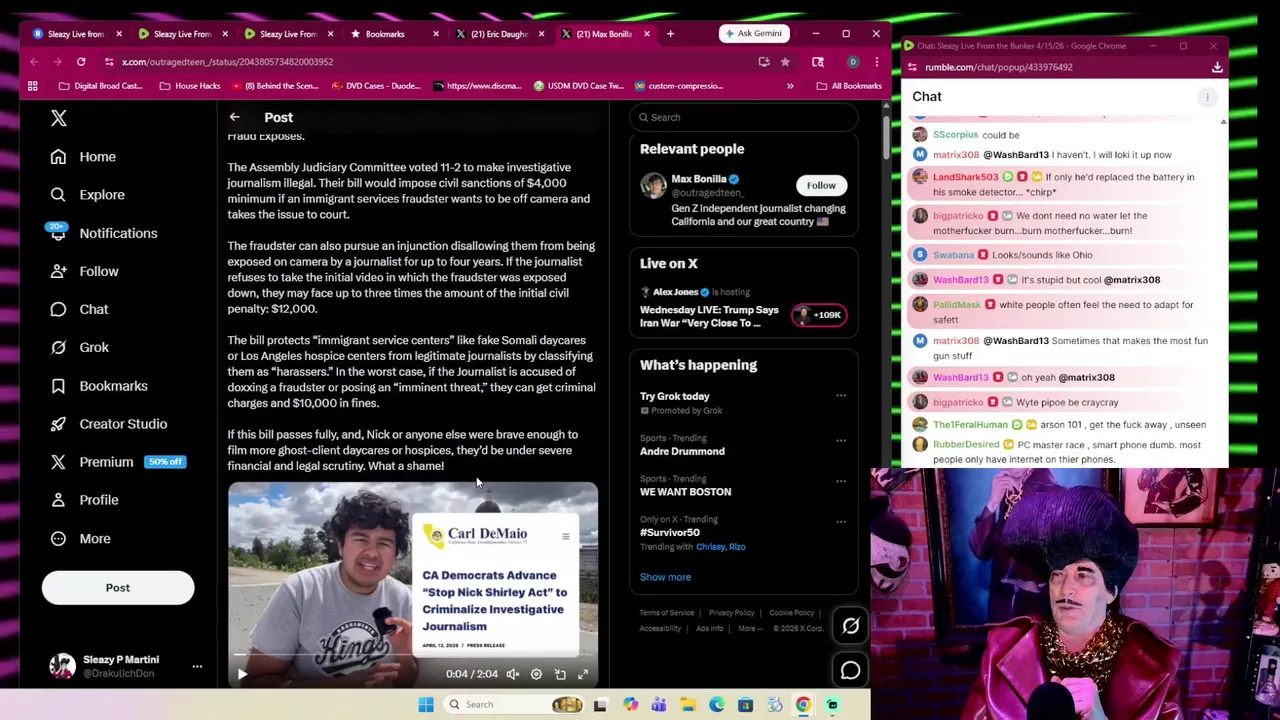Open options for #Survivor50 trend
Image resolution: width=1280 pixels, height=720 pixels.
pos(841,522)
